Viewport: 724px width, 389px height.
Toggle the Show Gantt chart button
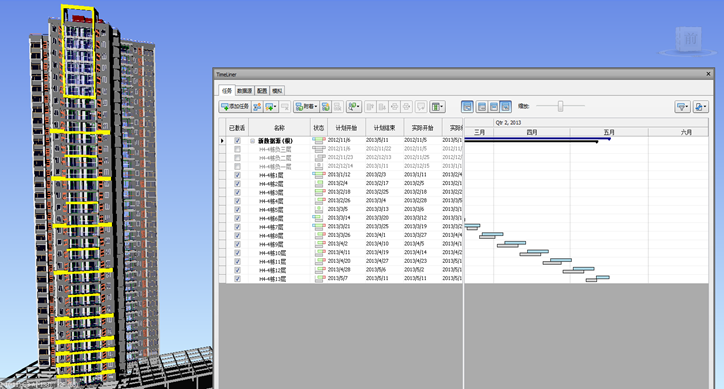(467, 107)
